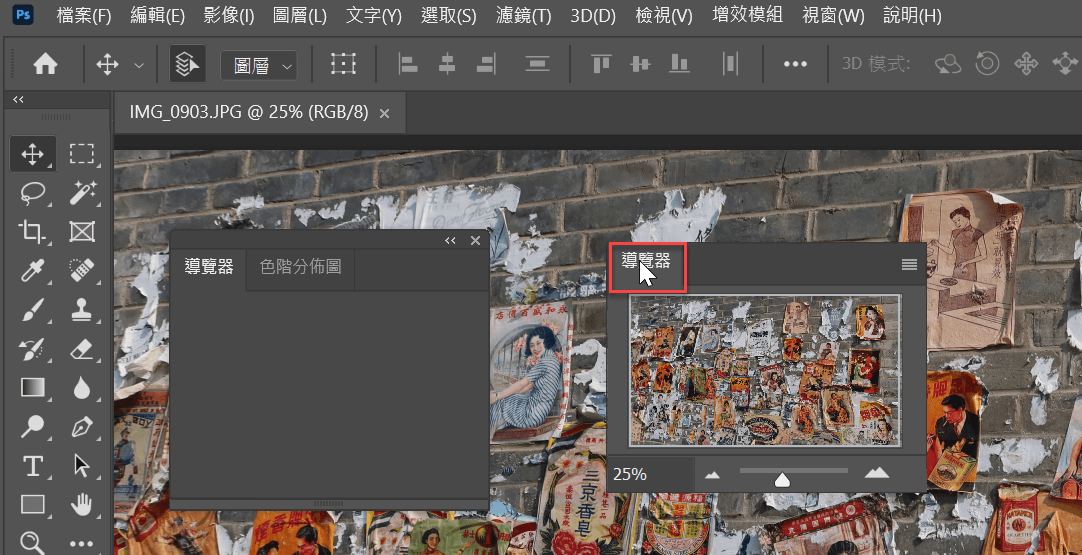Viewport: 1082px width, 555px height.
Task: Select the Brush tool
Action: pyautogui.click(x=32, y=310)
